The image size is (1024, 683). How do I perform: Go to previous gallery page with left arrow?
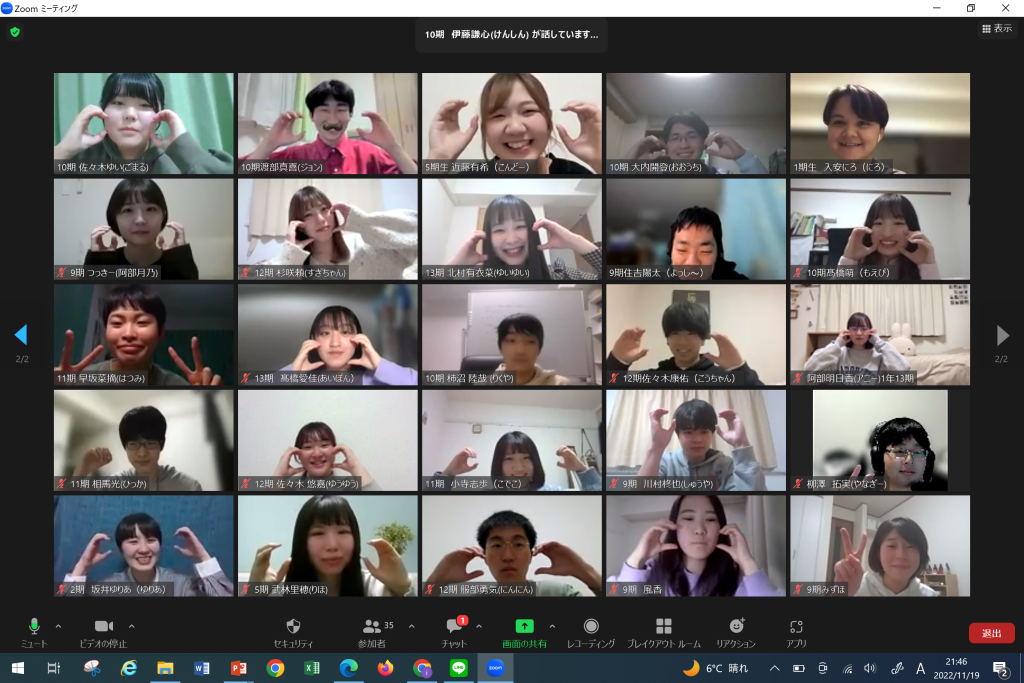click(21, 335)
